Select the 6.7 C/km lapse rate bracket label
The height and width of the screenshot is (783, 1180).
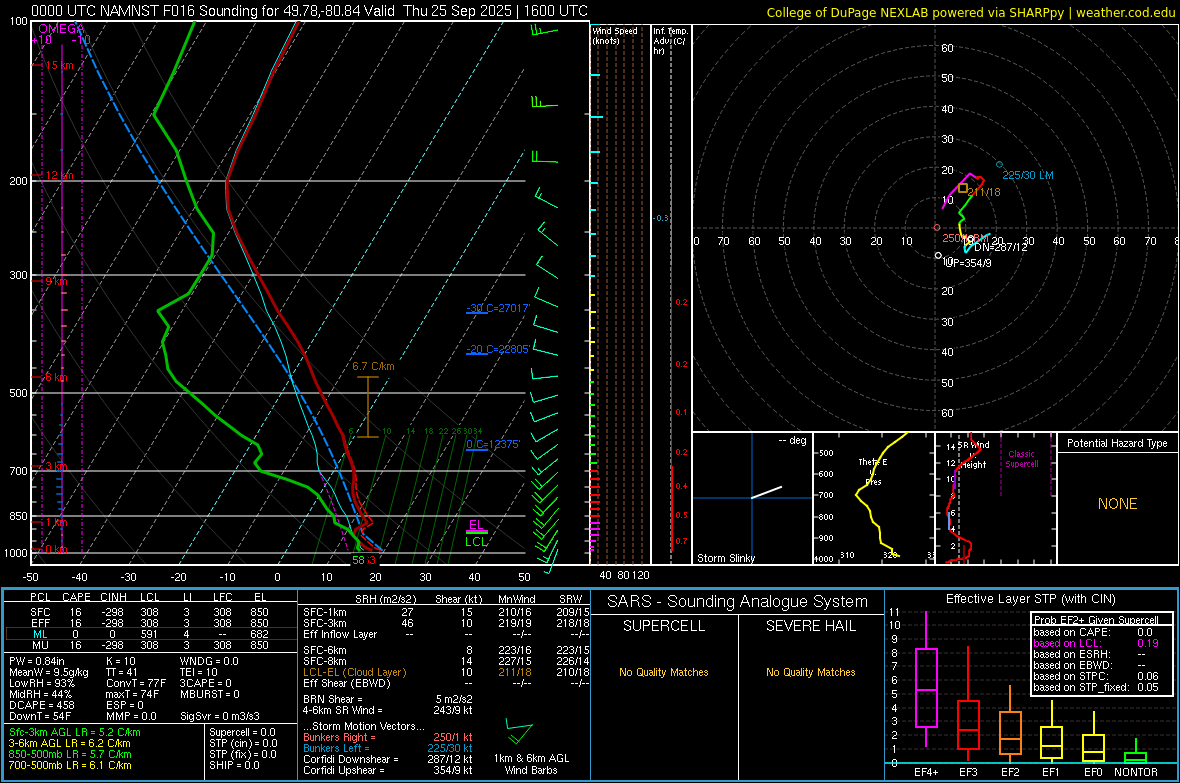[373, 367]
